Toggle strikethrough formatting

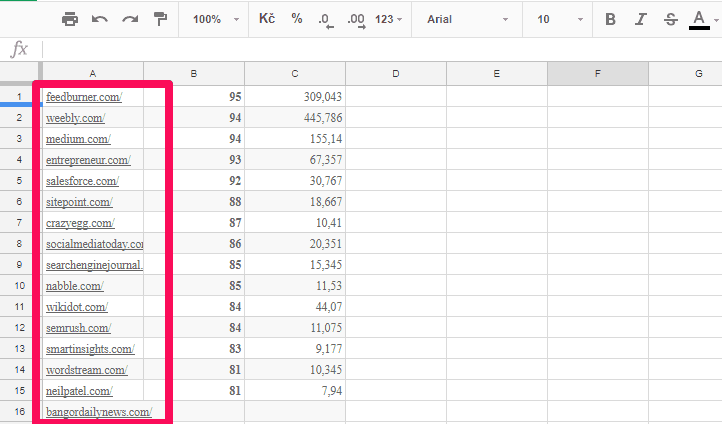pyautogui.click(x=670, y=19)
